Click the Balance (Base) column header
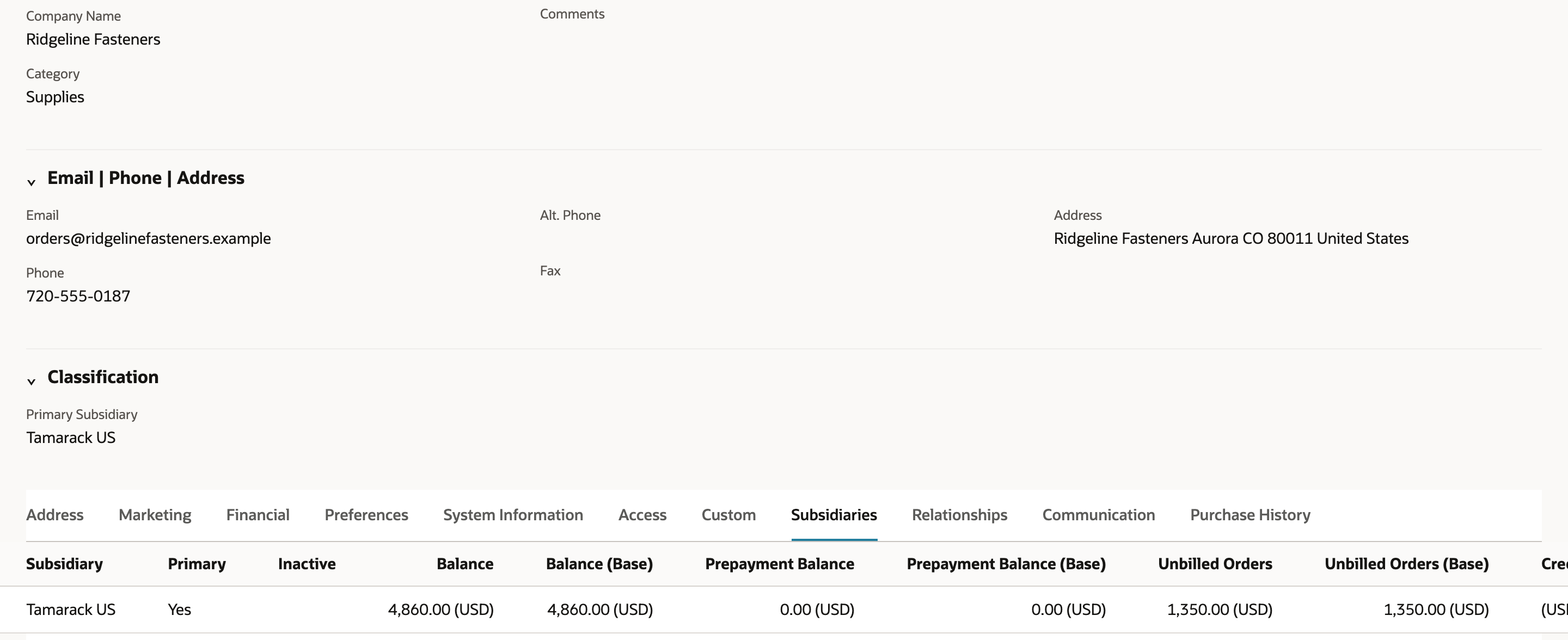1568x640 pixels. coord(599,564)
